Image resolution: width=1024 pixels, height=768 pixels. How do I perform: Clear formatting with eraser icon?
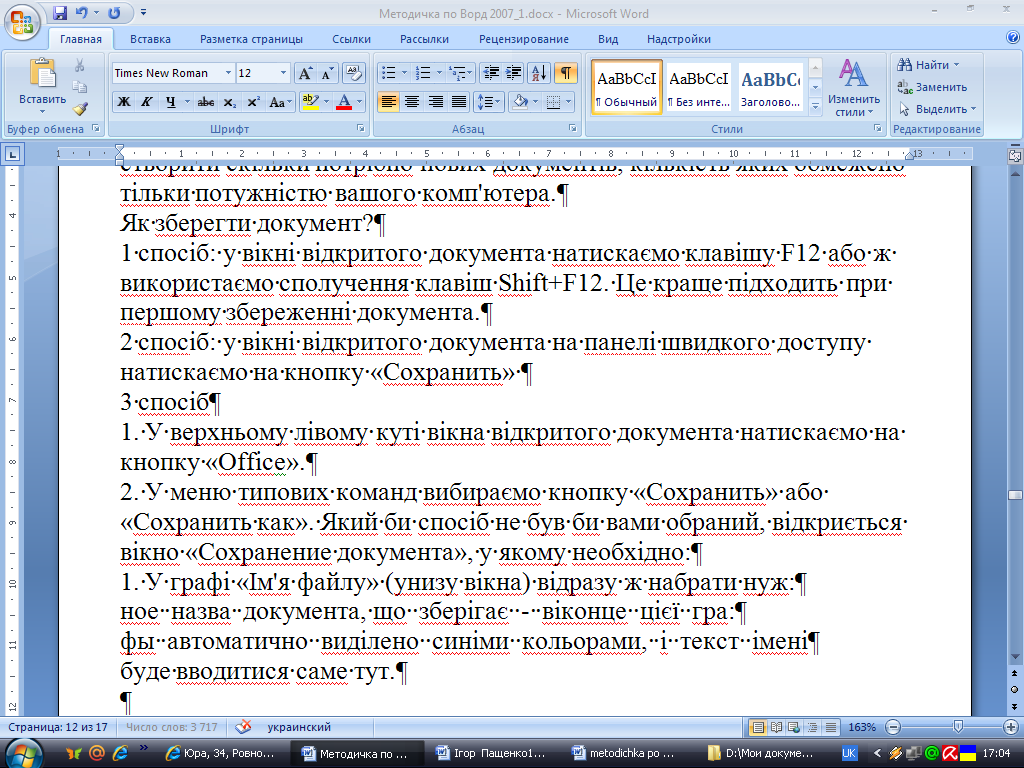[353, 73]
